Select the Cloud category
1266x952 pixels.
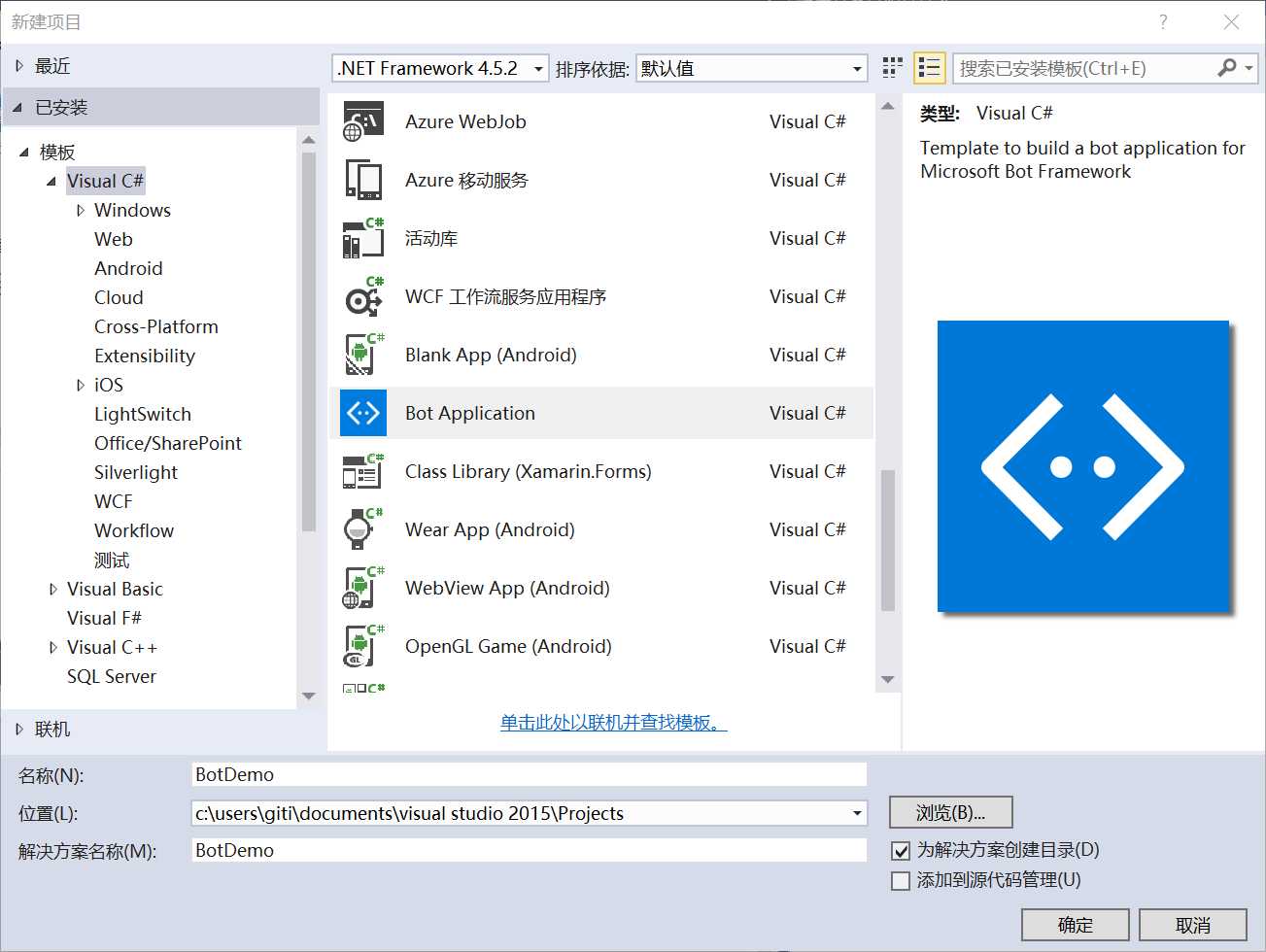click(x=119, y=297)
